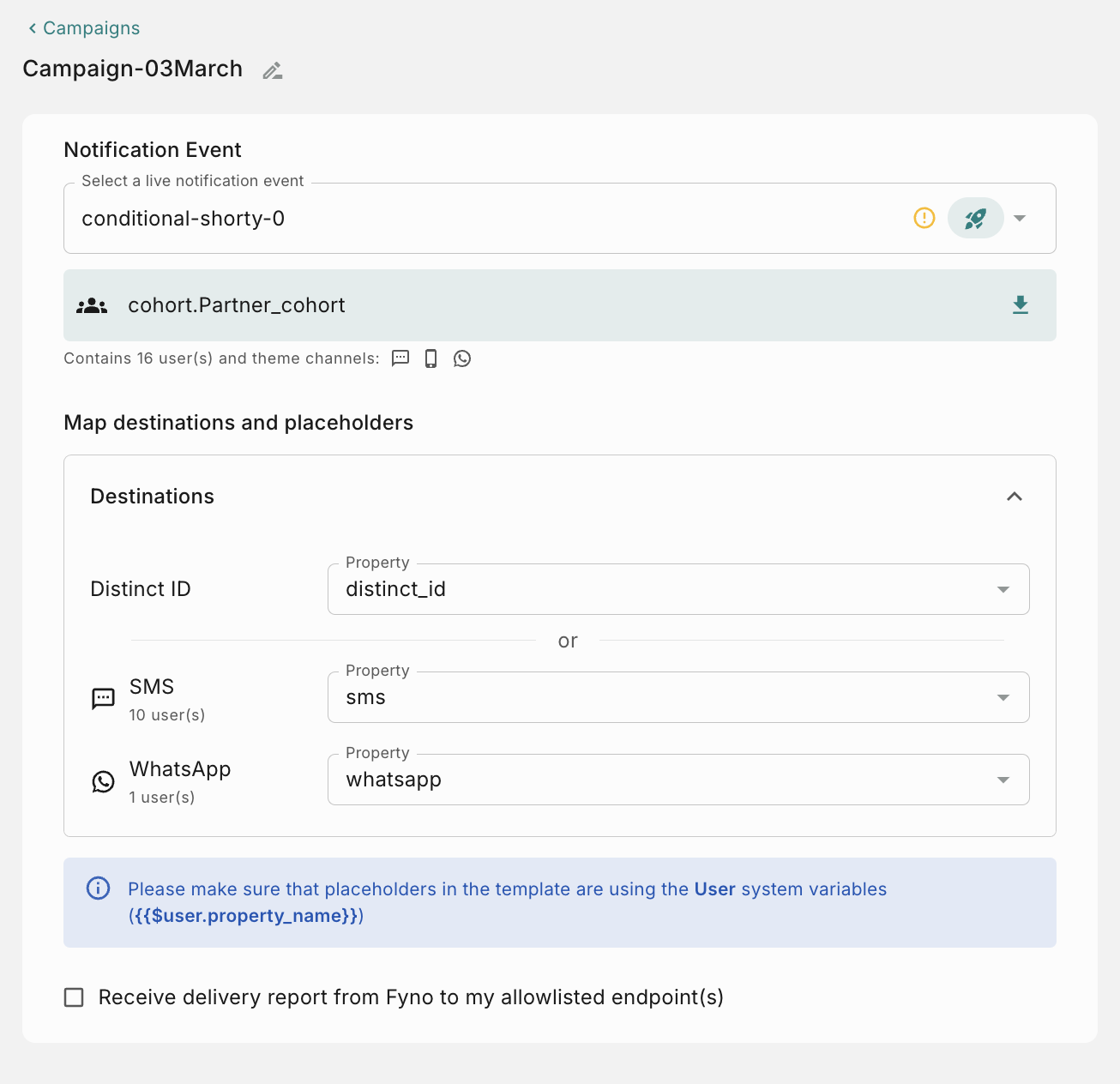This screenshot has width=1120, height=1084.
Task: Click the SMS theme channel icon
Action: pyautogui.click(x=400, y=358)
